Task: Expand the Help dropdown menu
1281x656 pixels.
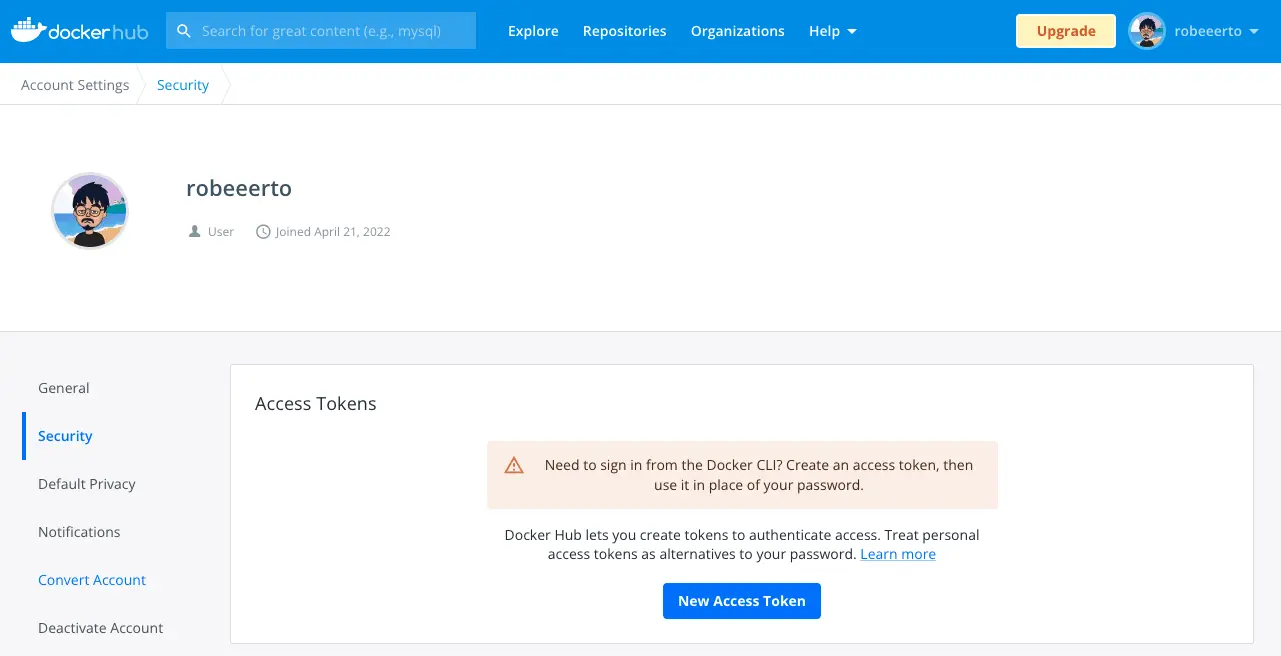Action: [832, 31]
